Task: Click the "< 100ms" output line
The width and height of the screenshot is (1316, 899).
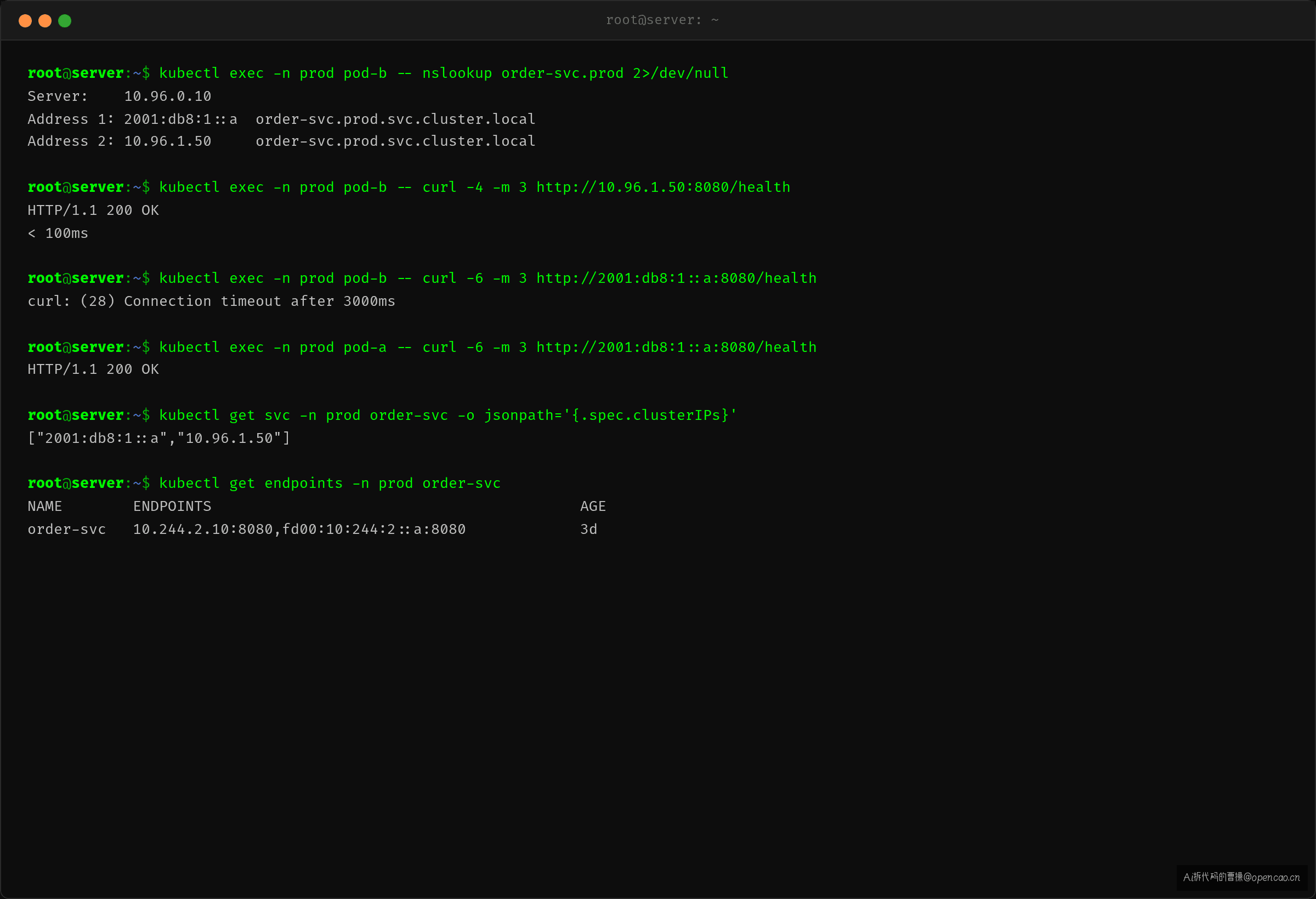Action: pos(58,233)
